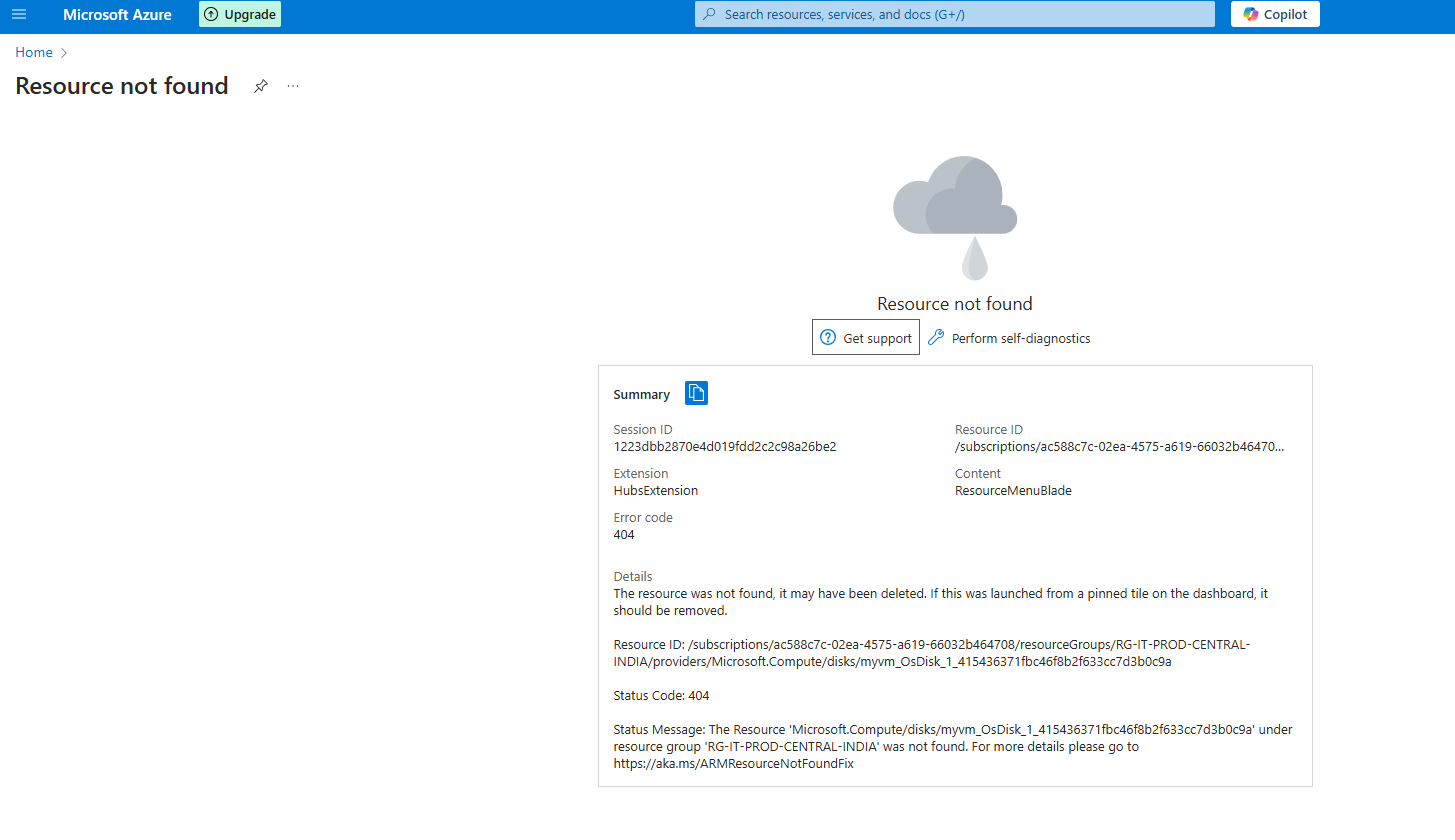The image size is (1455, 840).
Task: Click the 404 value under Error code
Action: pos(624,535)
